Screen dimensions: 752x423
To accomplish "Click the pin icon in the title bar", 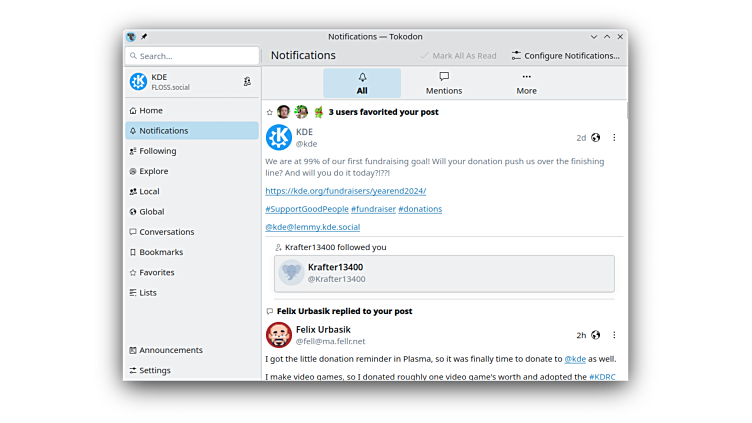I will pos(144,36).
